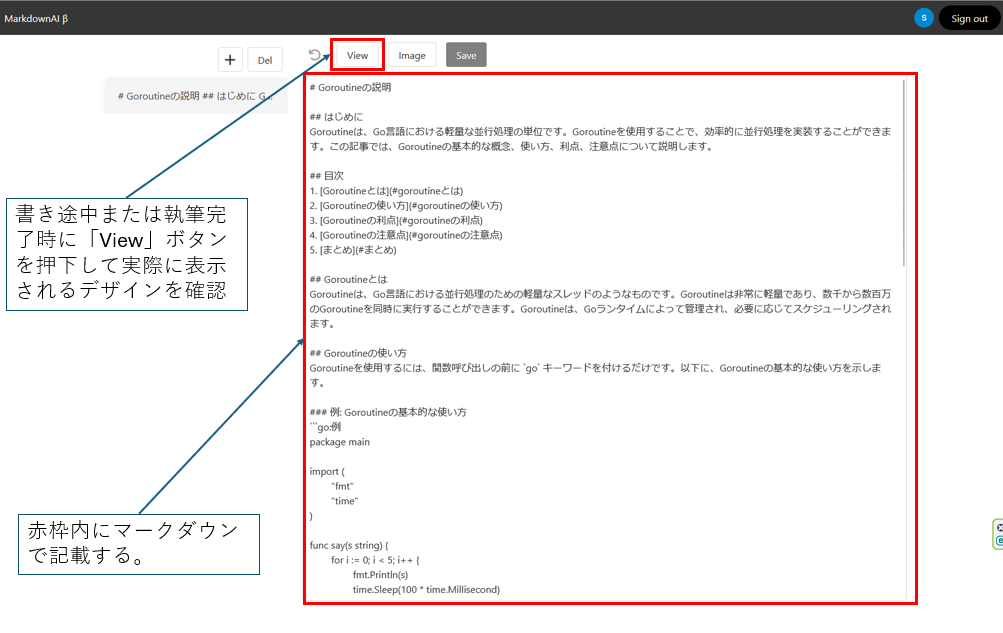Click the '4. [Goroutineの注意点]' list line
The height and width of the screenshot is (633, 1003).
point(406,235)
